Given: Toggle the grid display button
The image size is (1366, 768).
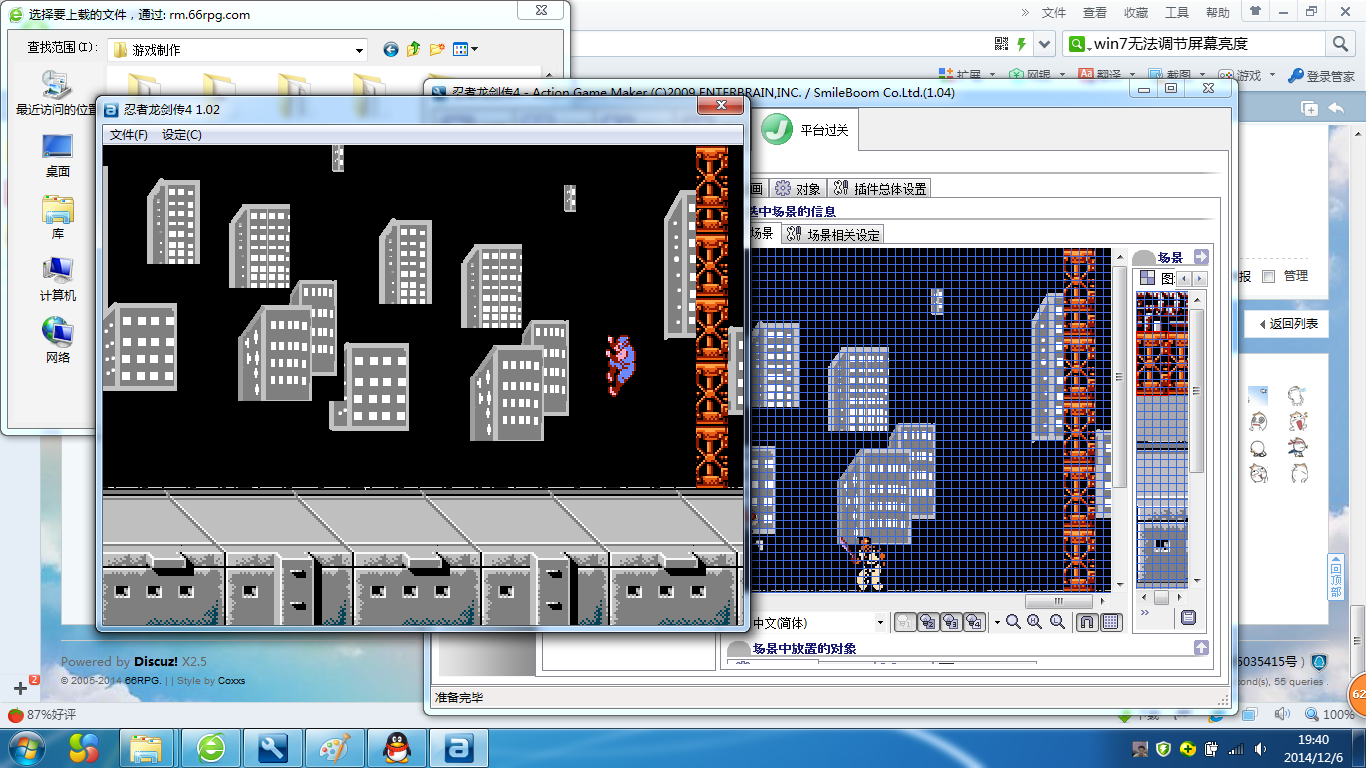Looking at the screenshot, I should (1111, 622).
